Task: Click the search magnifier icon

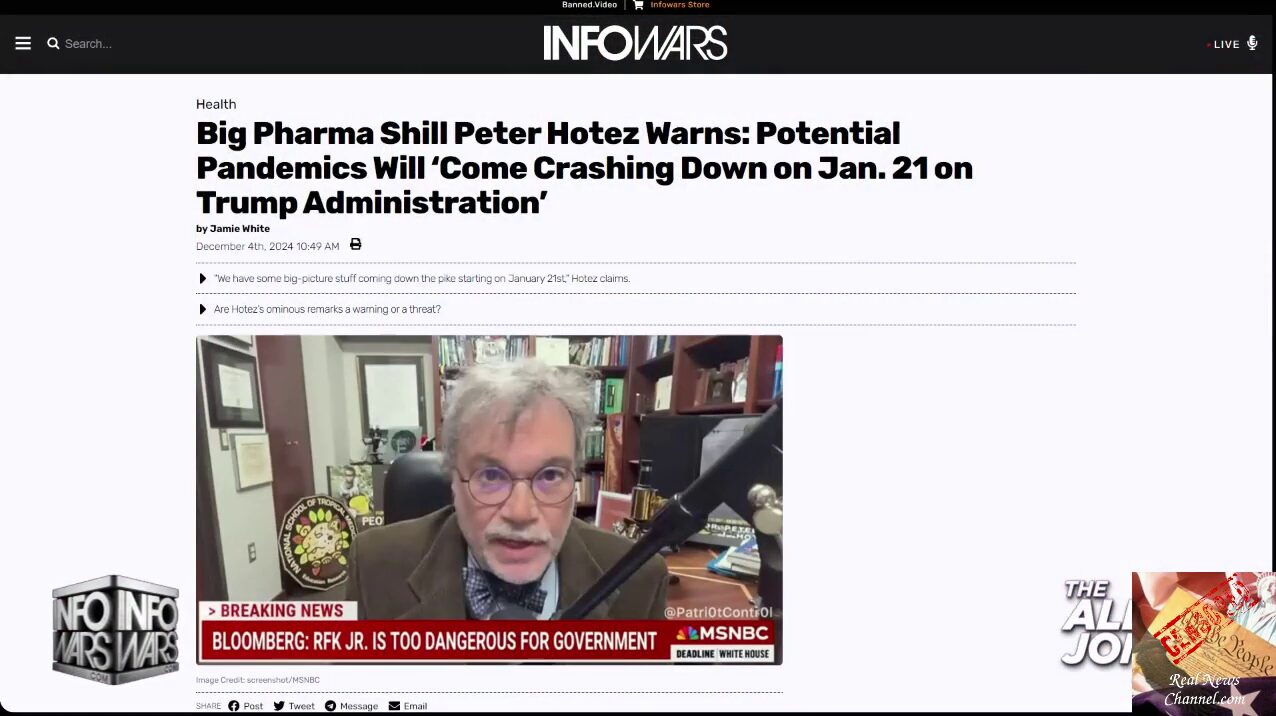Action: tap(53, 43)
